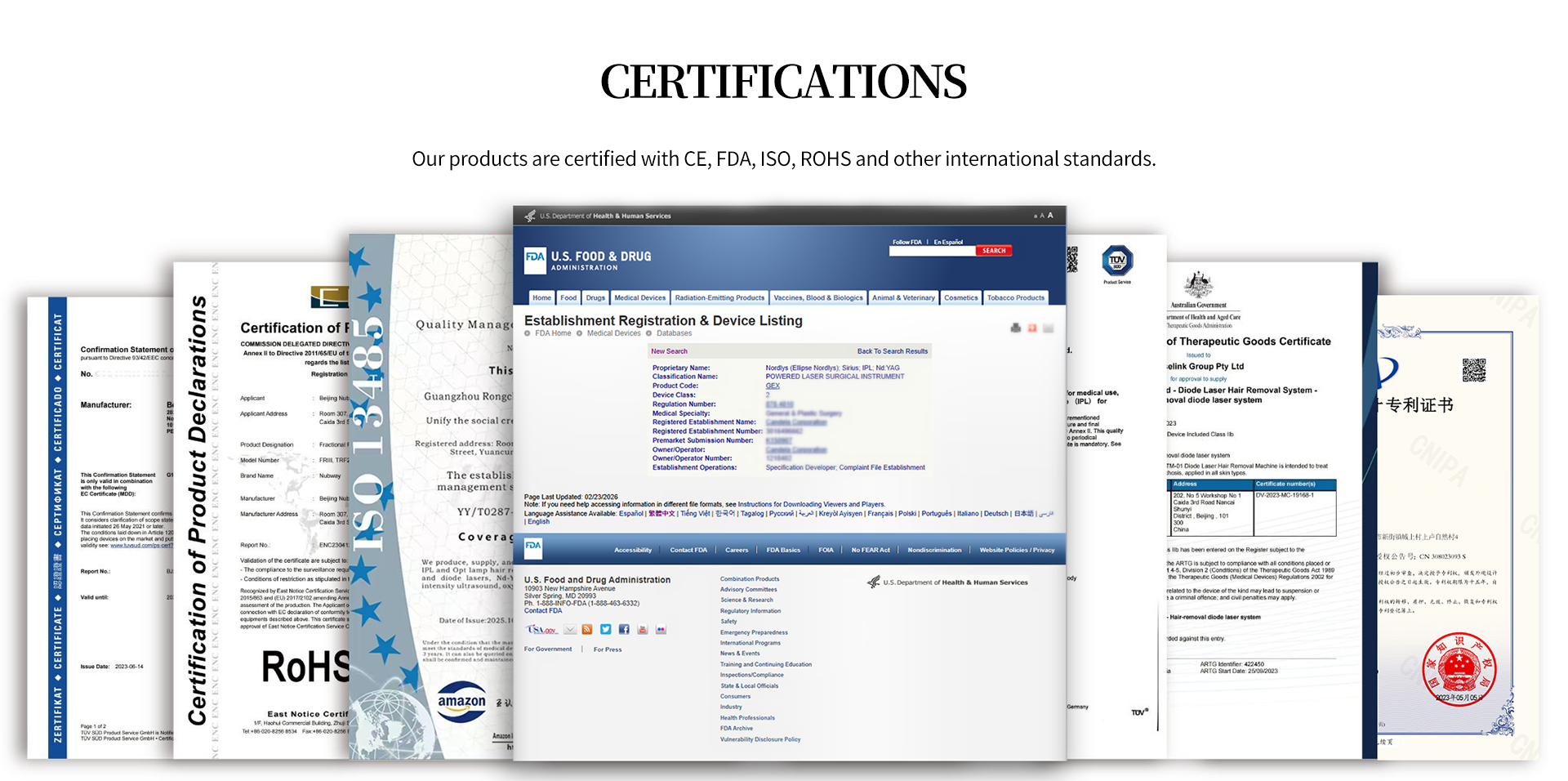
Task: Click the Amazon logo on the ISO certificate
Action: [461, 702]
